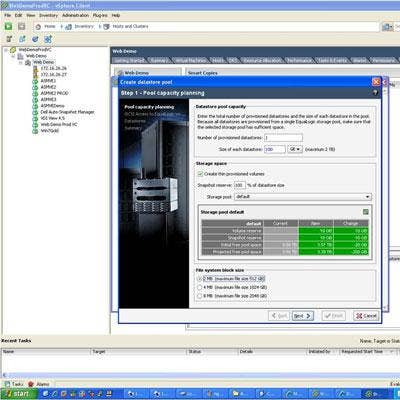Click the fourth icon in second toolbar row
Image resolution: width=400 pixels, height=400 pixels.
(x=48, y=39)
